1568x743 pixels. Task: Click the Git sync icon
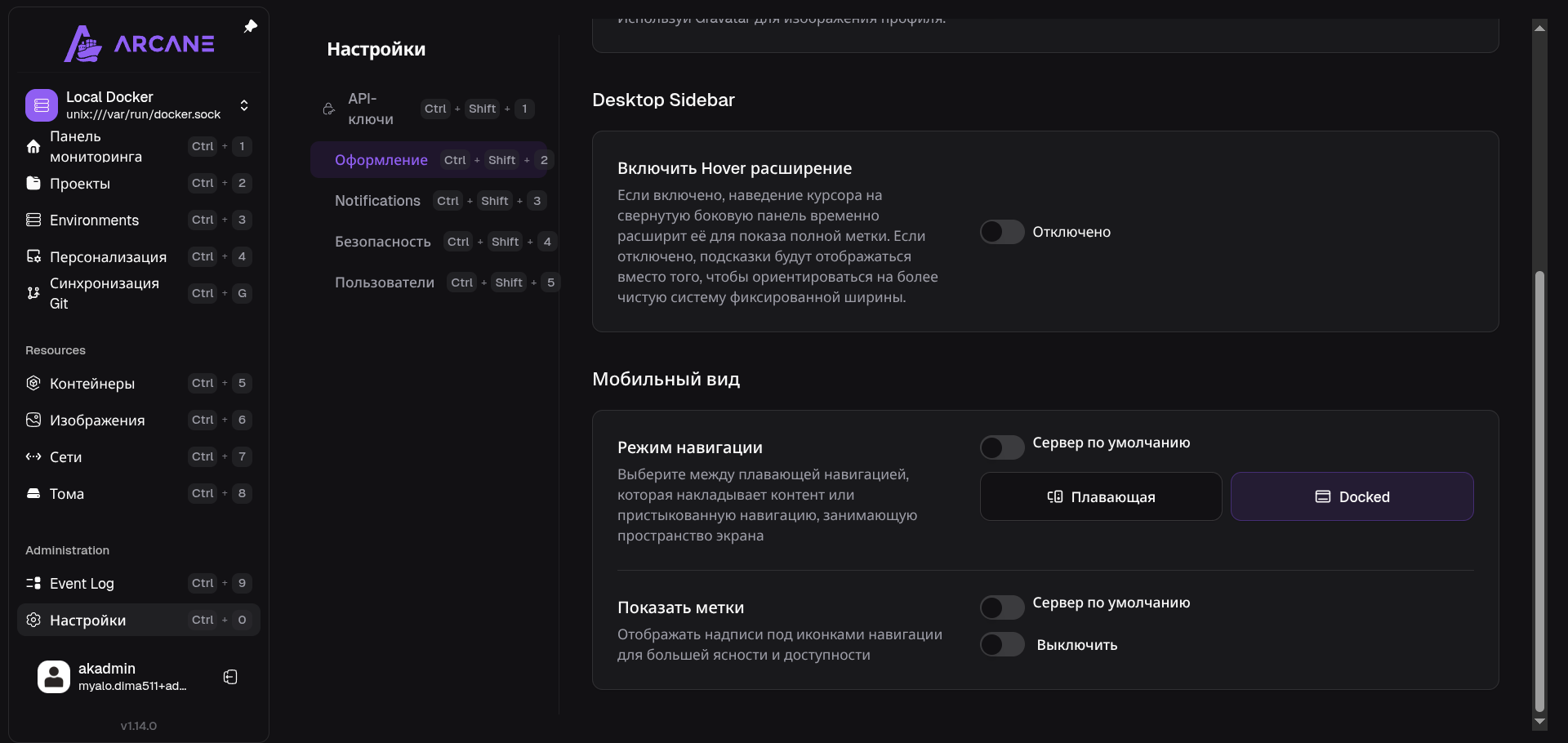pyautogui.click(x=33, y=293)
